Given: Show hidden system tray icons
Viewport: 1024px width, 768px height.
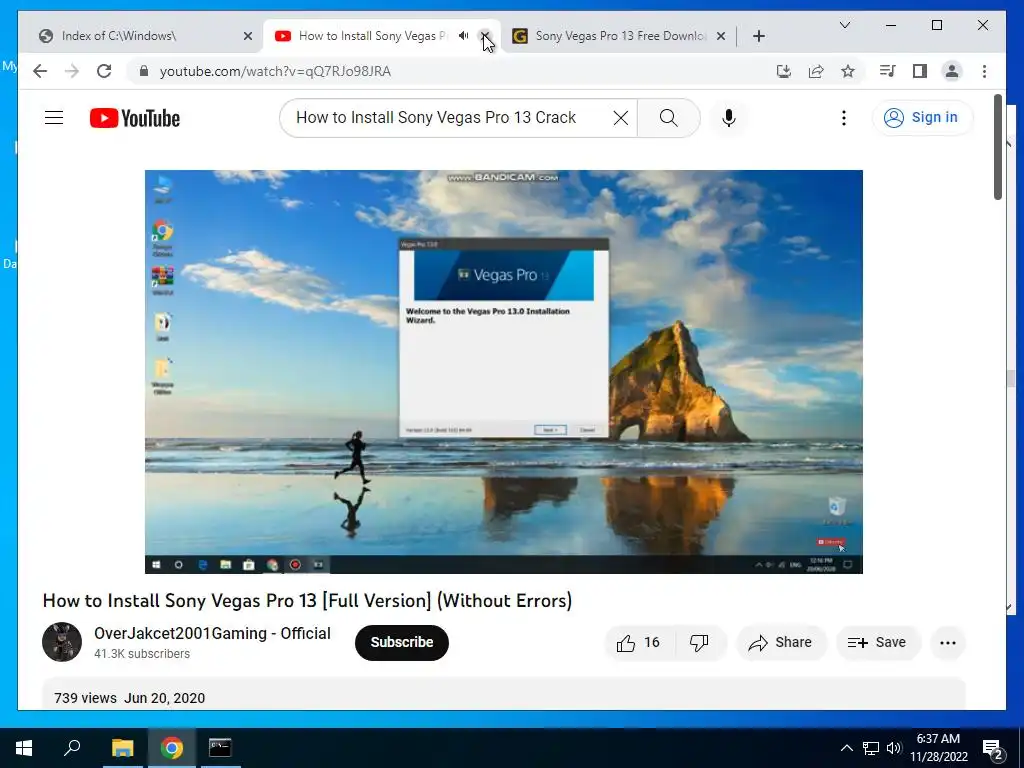Looking at the screenshot, I should pyautogui.click(x=846, y=748).
